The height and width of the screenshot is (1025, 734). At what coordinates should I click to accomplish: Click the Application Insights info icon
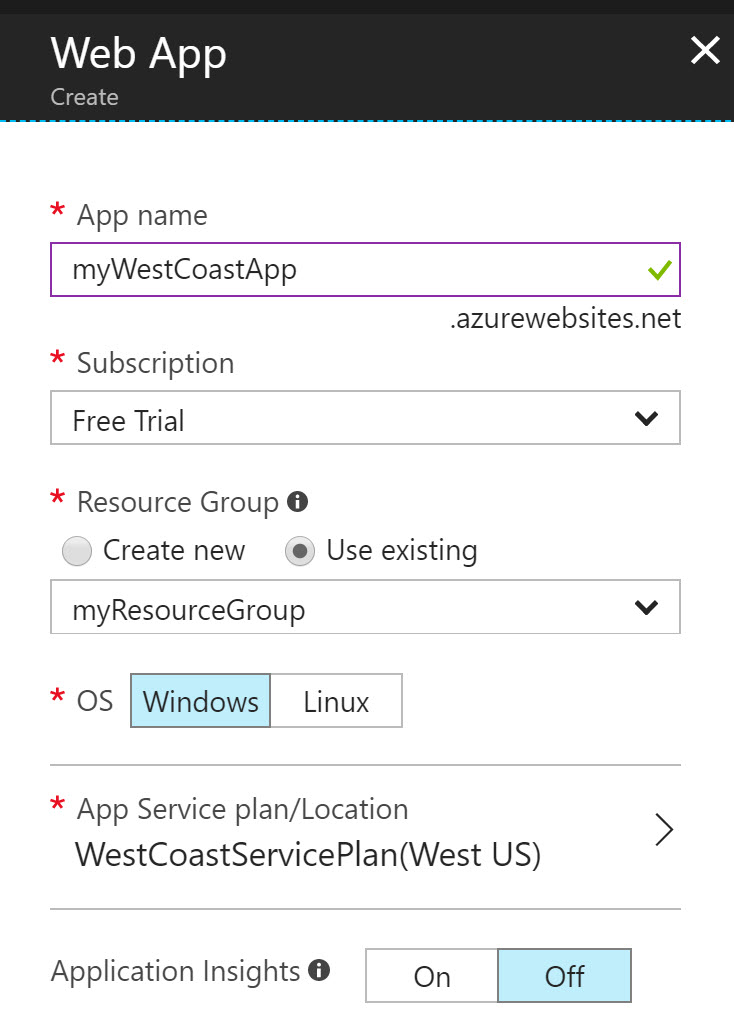point(319,969)
